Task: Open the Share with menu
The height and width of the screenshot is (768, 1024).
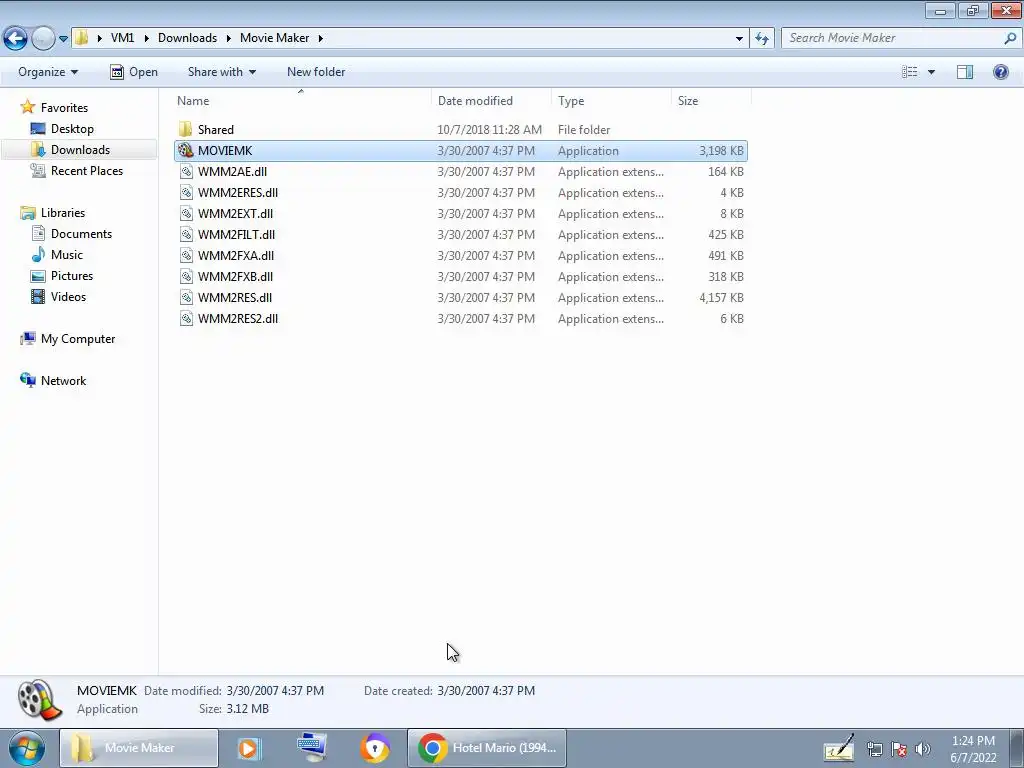Action: (221, 72)
